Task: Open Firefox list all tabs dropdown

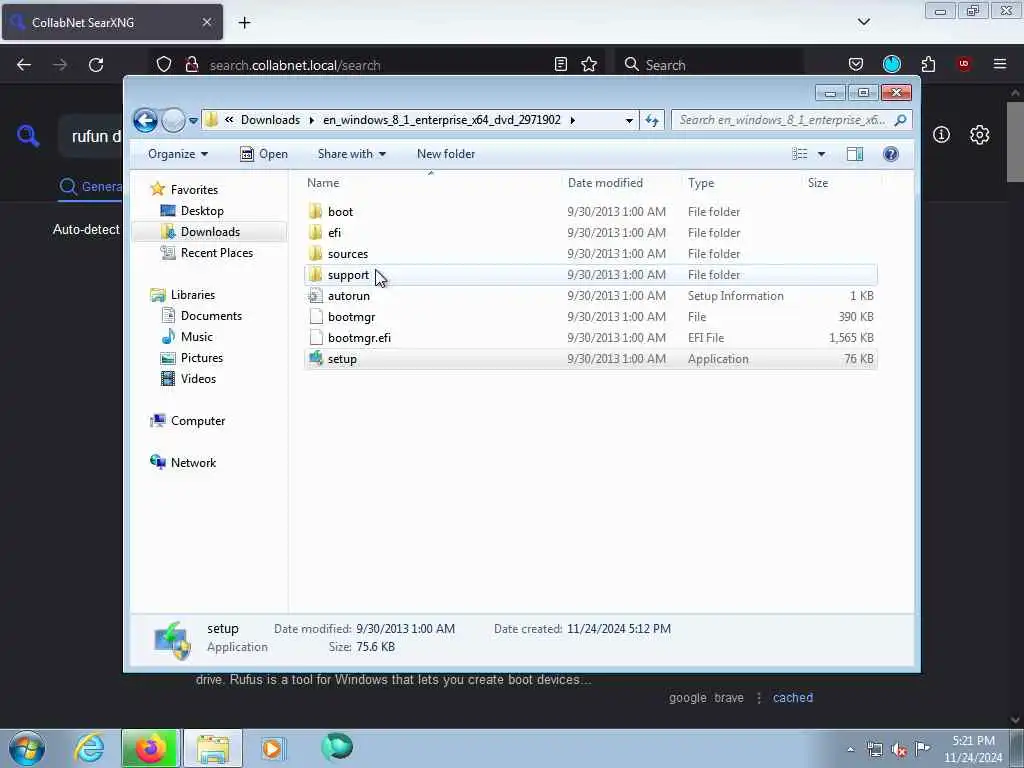Action: pos(863,22)
